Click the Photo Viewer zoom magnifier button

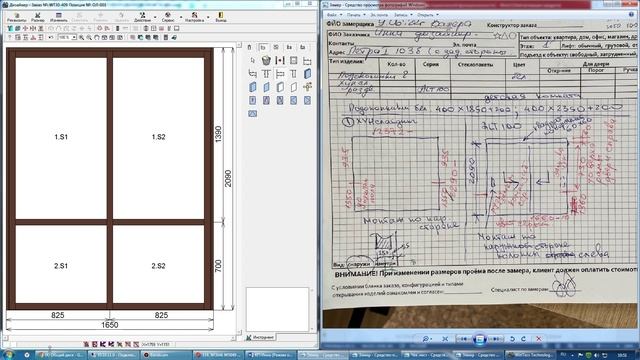coord(427,339)
